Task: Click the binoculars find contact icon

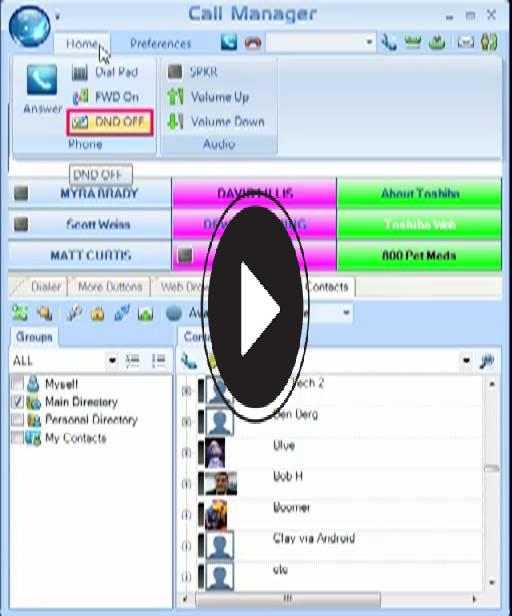Action: 487,361
